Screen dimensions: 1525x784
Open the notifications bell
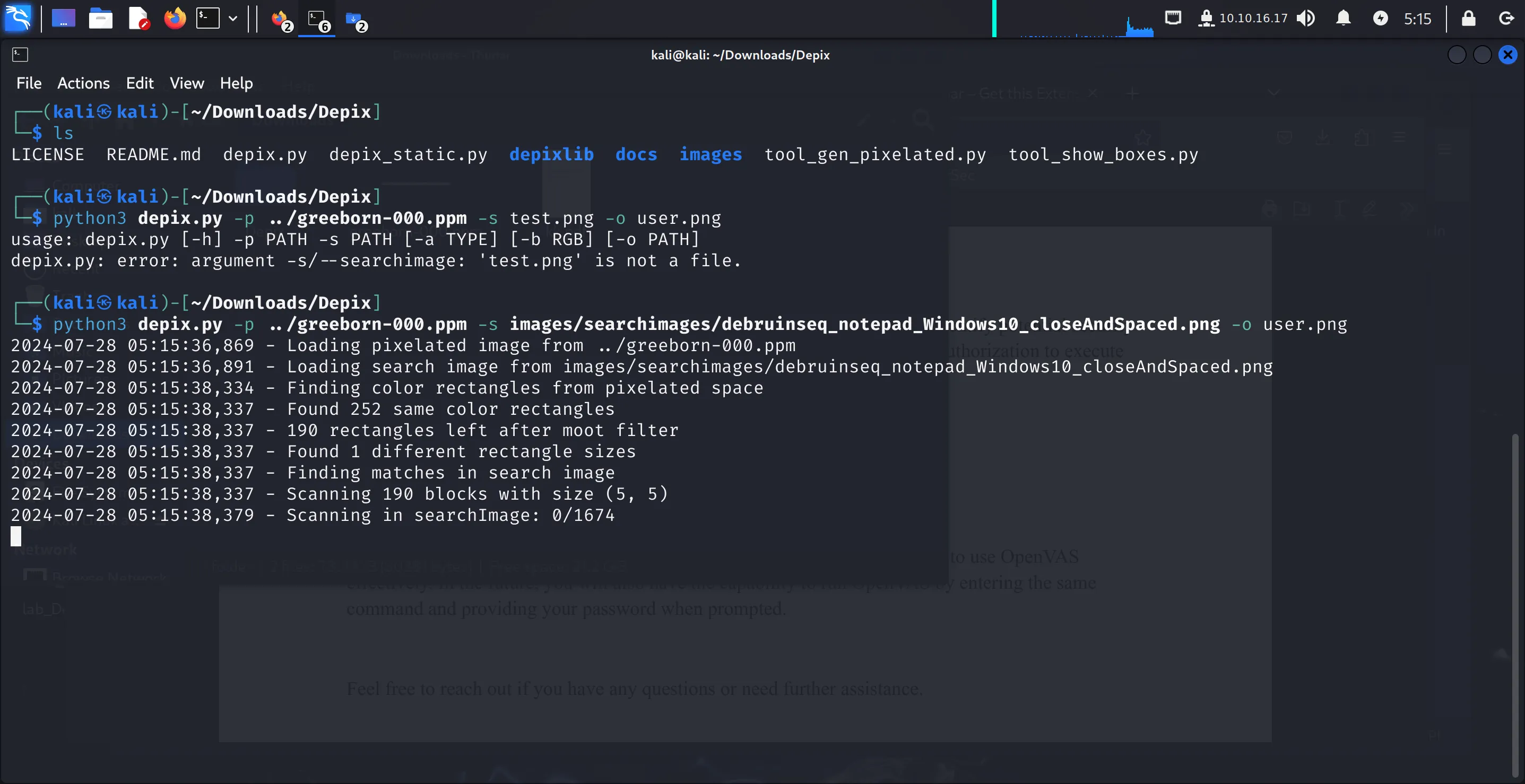click(x=1343, y=19)
